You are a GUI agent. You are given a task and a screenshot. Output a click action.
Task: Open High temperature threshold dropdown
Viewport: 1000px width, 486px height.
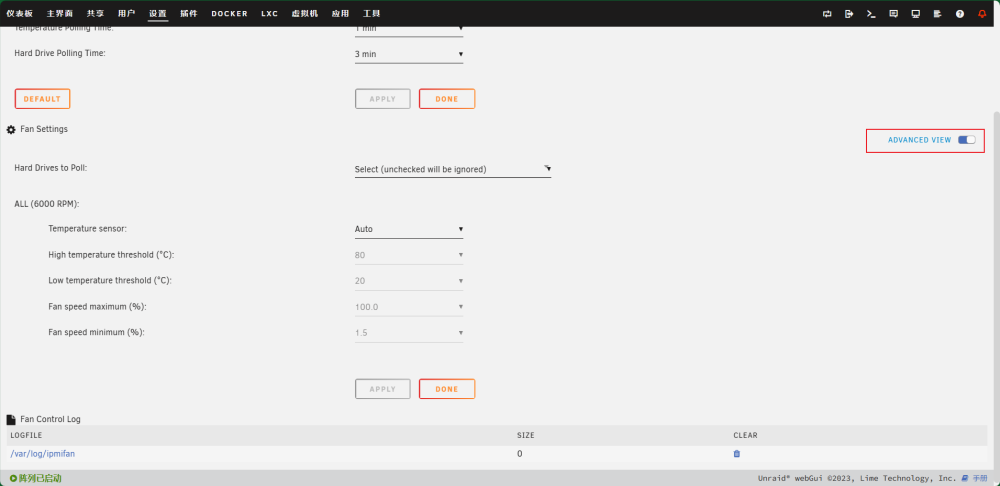(x=409, y=255)
